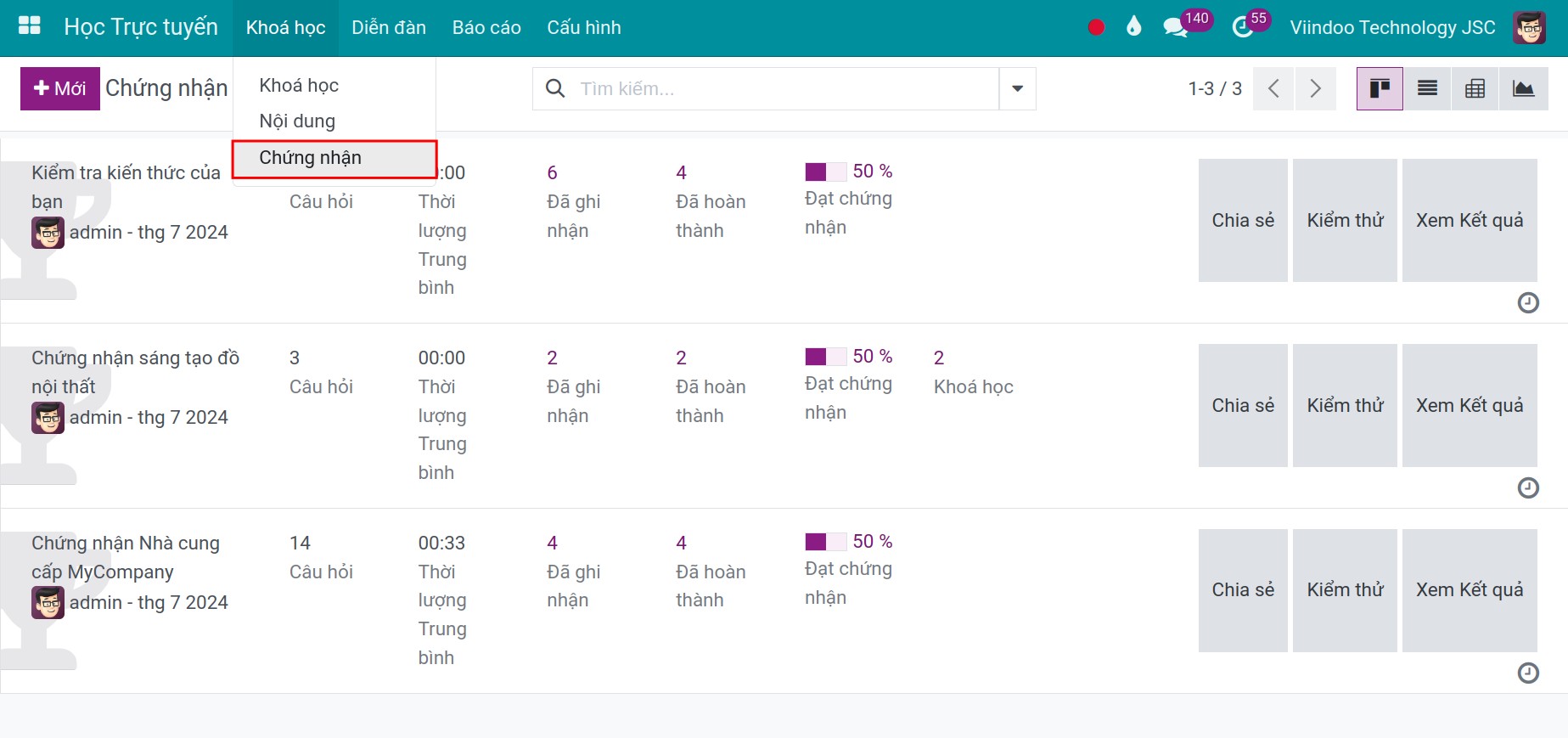Switch to graph view
The image size is (1568, 738).
1523,88
